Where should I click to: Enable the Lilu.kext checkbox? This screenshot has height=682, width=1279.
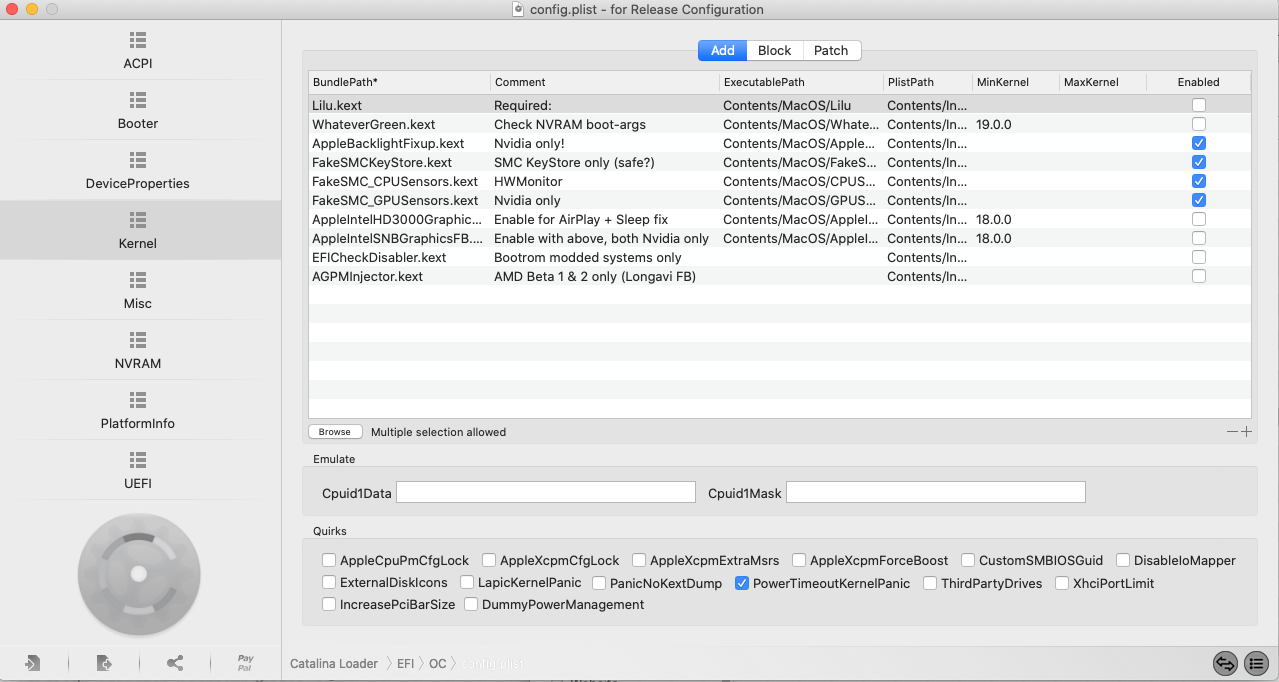pos(1199,105)
